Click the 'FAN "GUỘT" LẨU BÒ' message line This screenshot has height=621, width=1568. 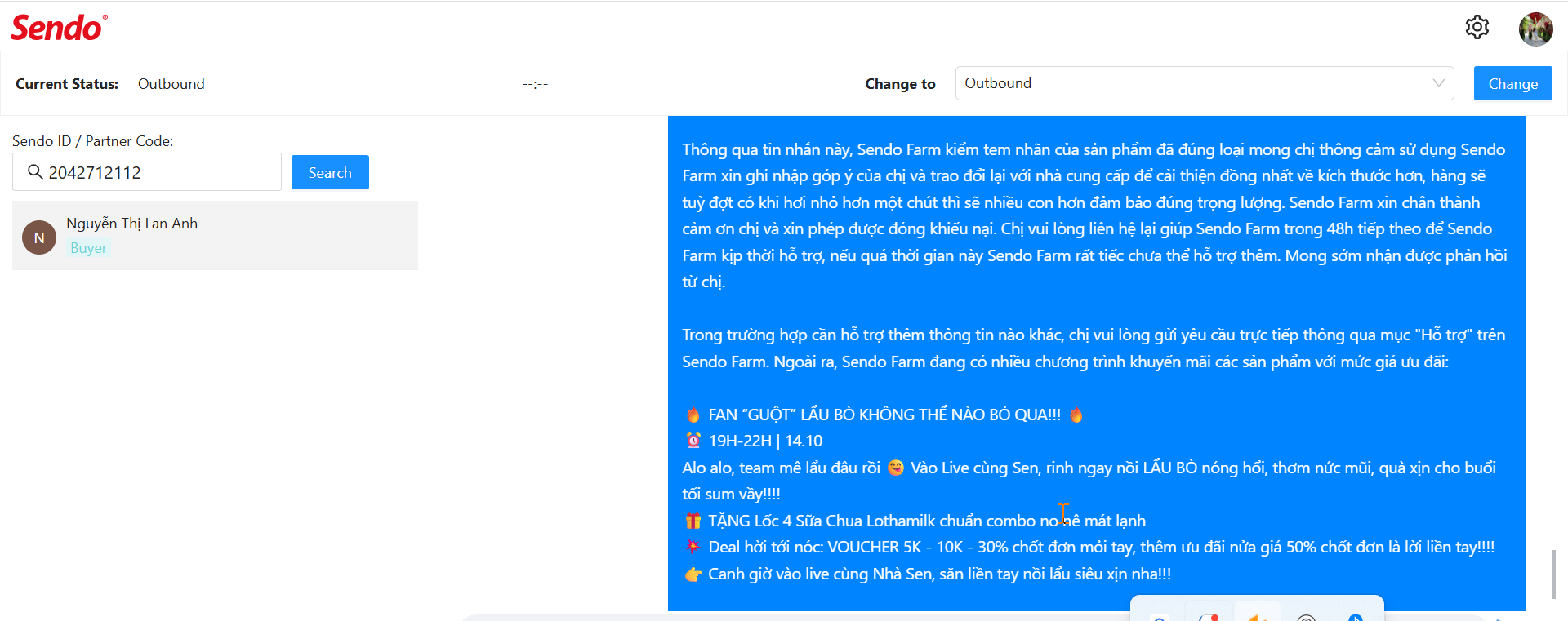tap(884, 415)
